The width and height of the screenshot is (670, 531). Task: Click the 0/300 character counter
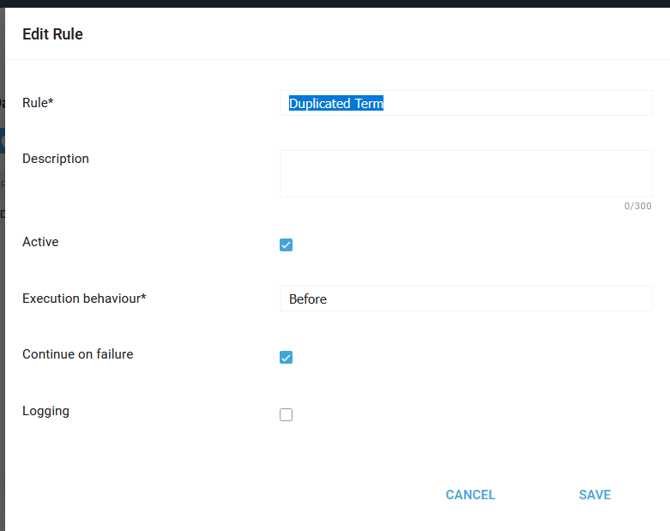pos(638,206)
